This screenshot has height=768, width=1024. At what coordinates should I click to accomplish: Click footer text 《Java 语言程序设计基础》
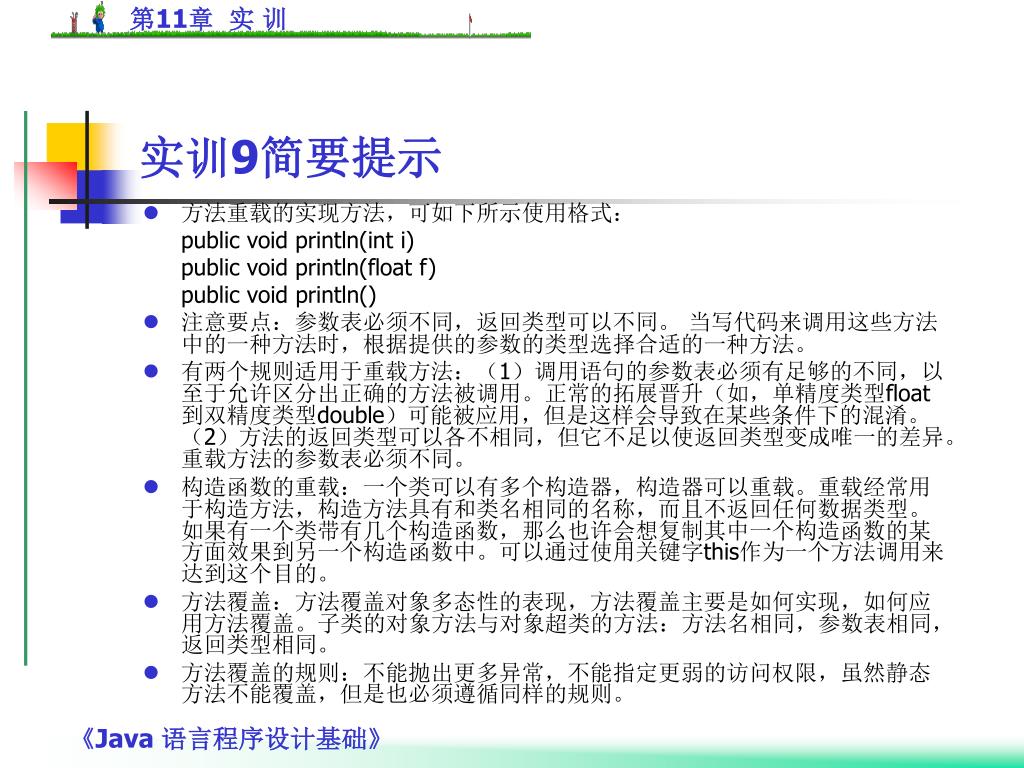tap(231, 739)
